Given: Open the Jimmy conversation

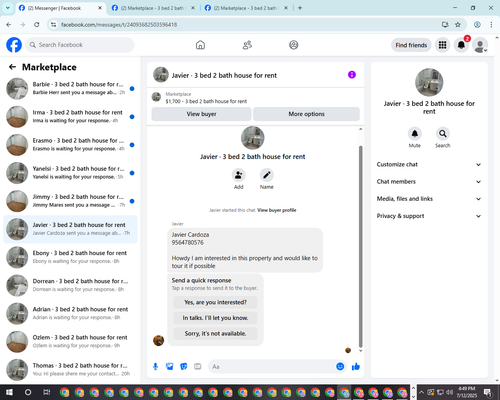Looking at the screenshot, I should coord(70,201).
